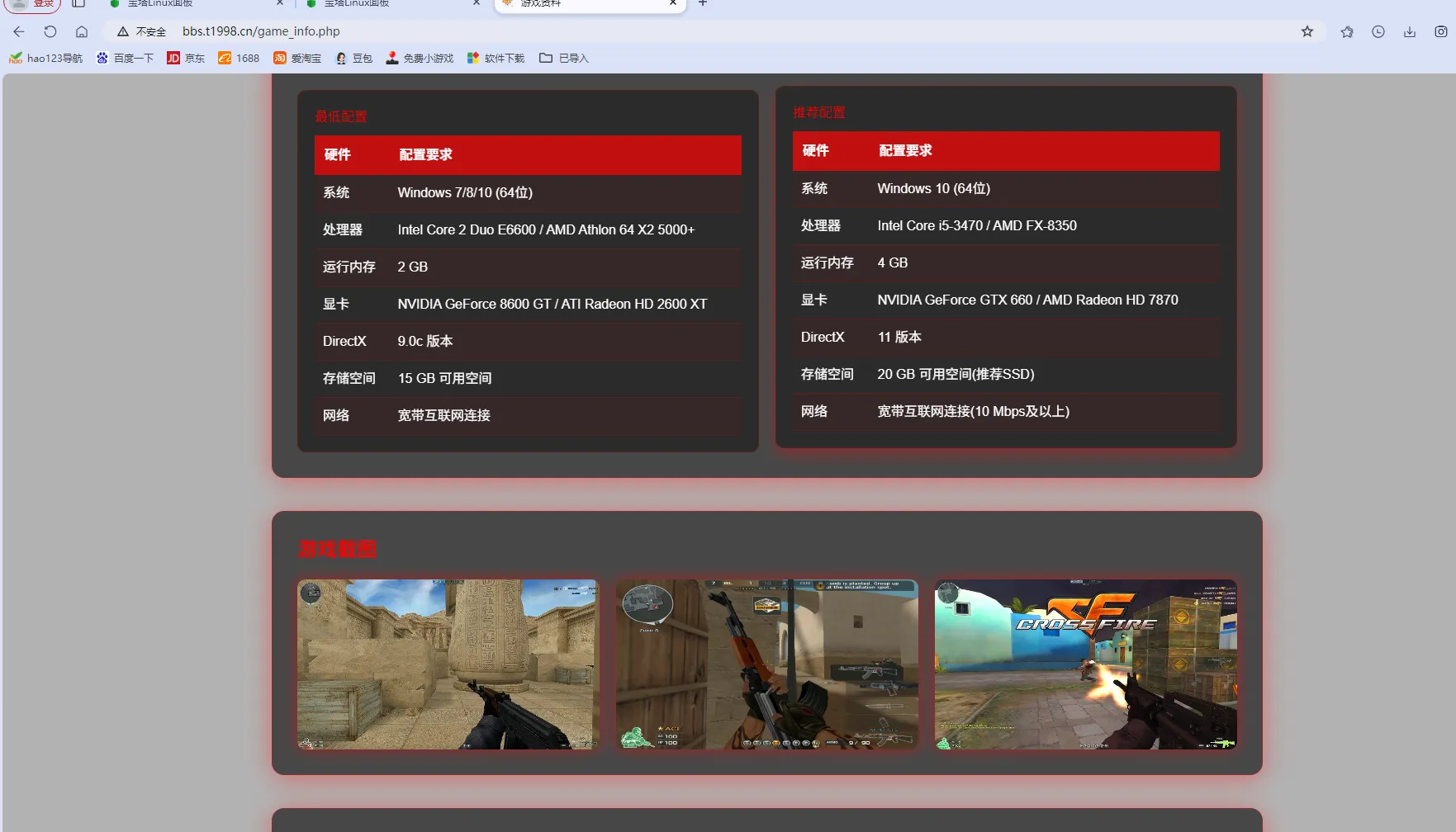Open browsing history clock icon
The height and width of the screenshot is (832, 1456).
1378,31
